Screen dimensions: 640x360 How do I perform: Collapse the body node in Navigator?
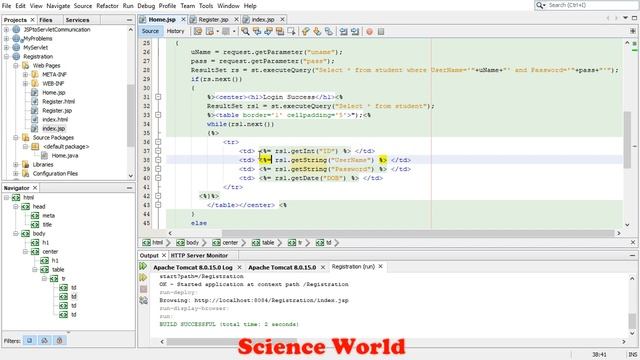(16, 233)
